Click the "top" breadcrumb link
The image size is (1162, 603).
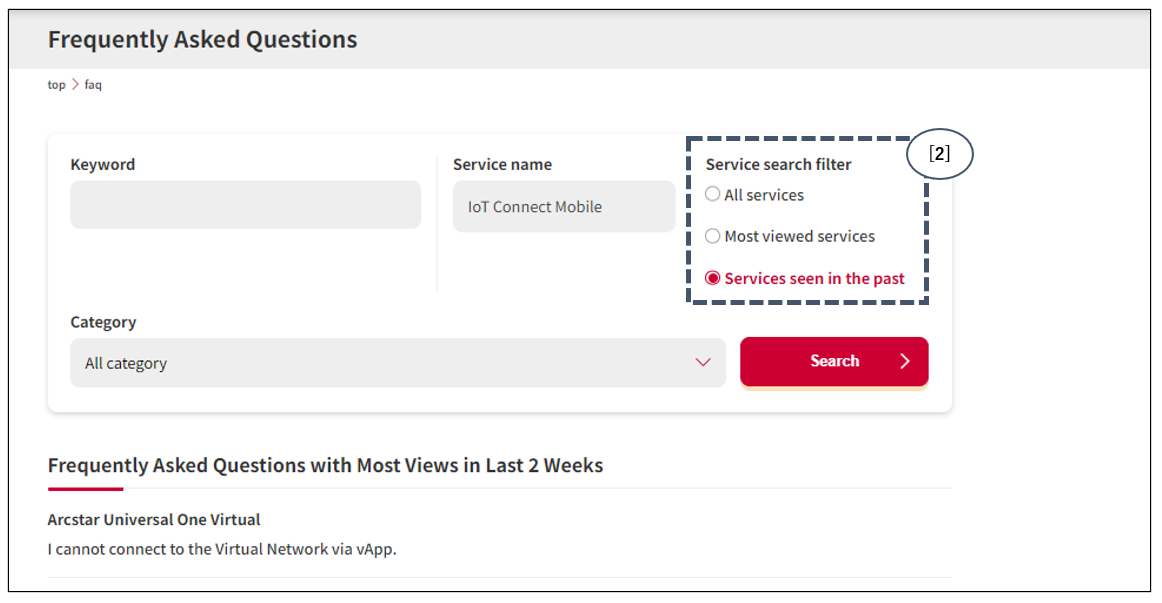[56, 85]
